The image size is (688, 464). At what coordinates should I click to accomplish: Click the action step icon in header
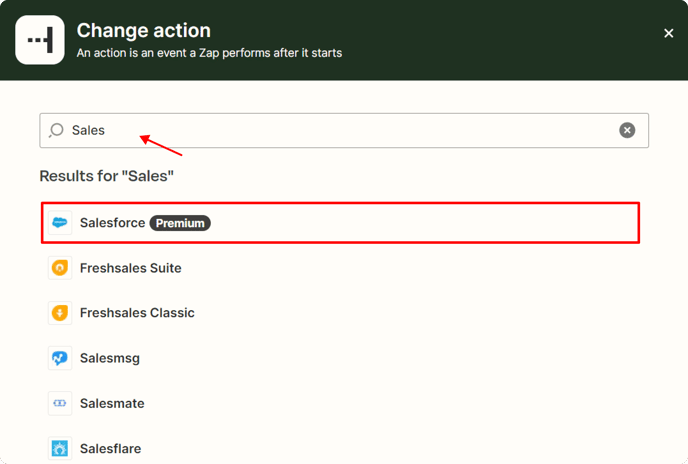click(40, 40)
